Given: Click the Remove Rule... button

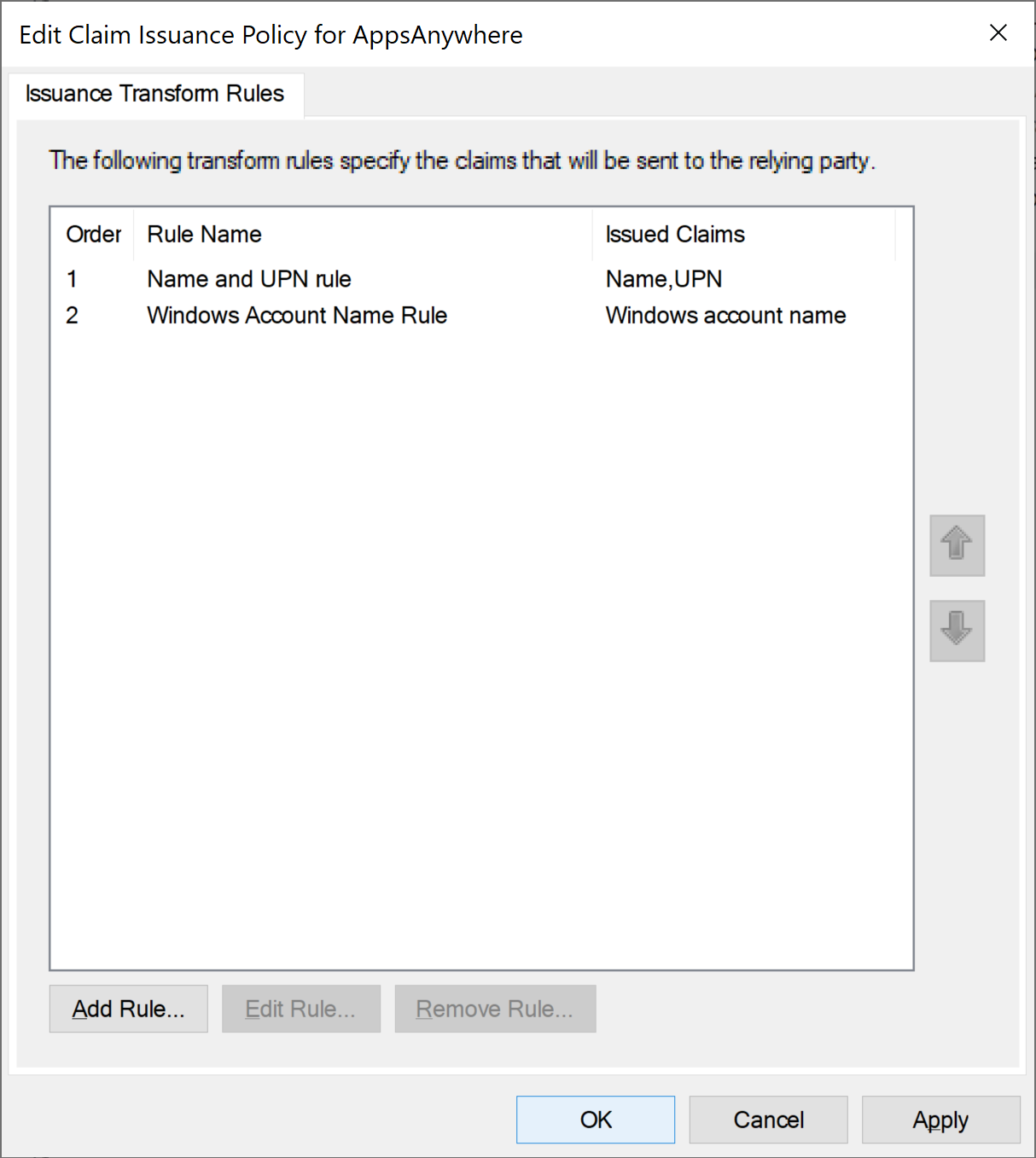Looking at the screenshot, I should click(x=495, y=1009).
